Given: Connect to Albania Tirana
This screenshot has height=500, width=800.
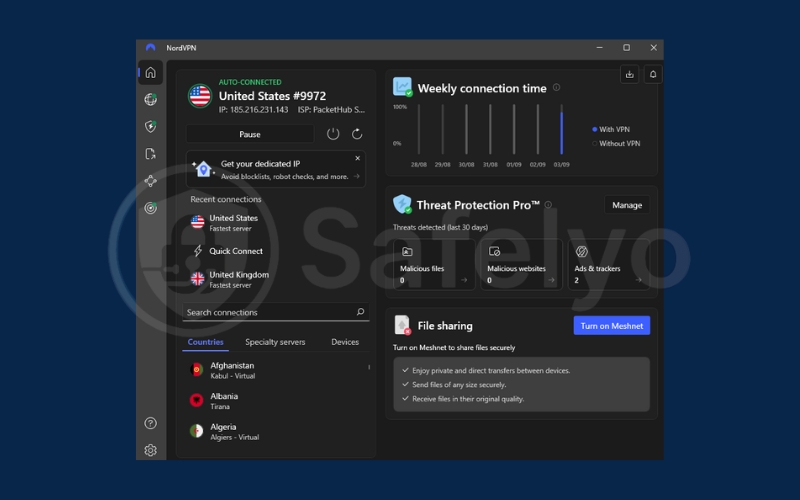Looking at the screenshot, I should pos(276,401).
